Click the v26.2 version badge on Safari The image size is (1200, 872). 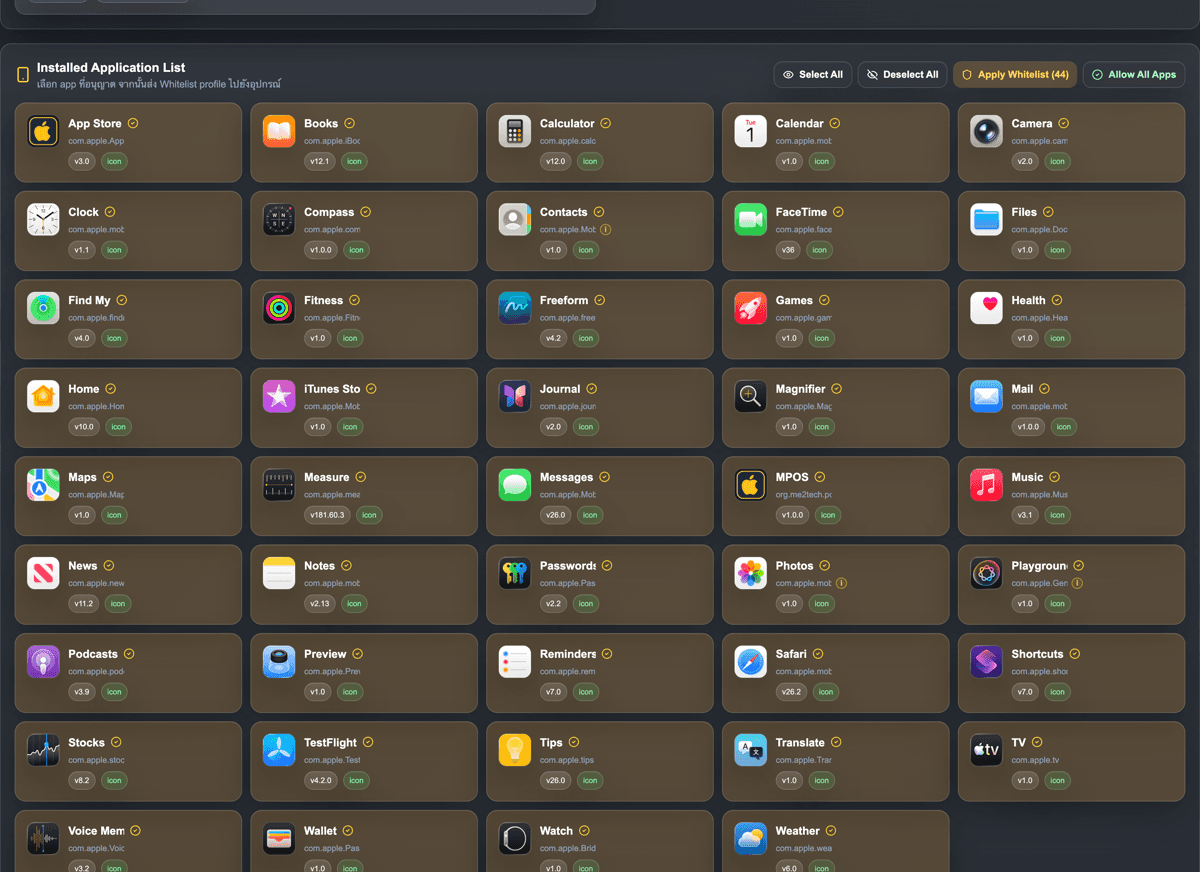(x=790, y=692)
